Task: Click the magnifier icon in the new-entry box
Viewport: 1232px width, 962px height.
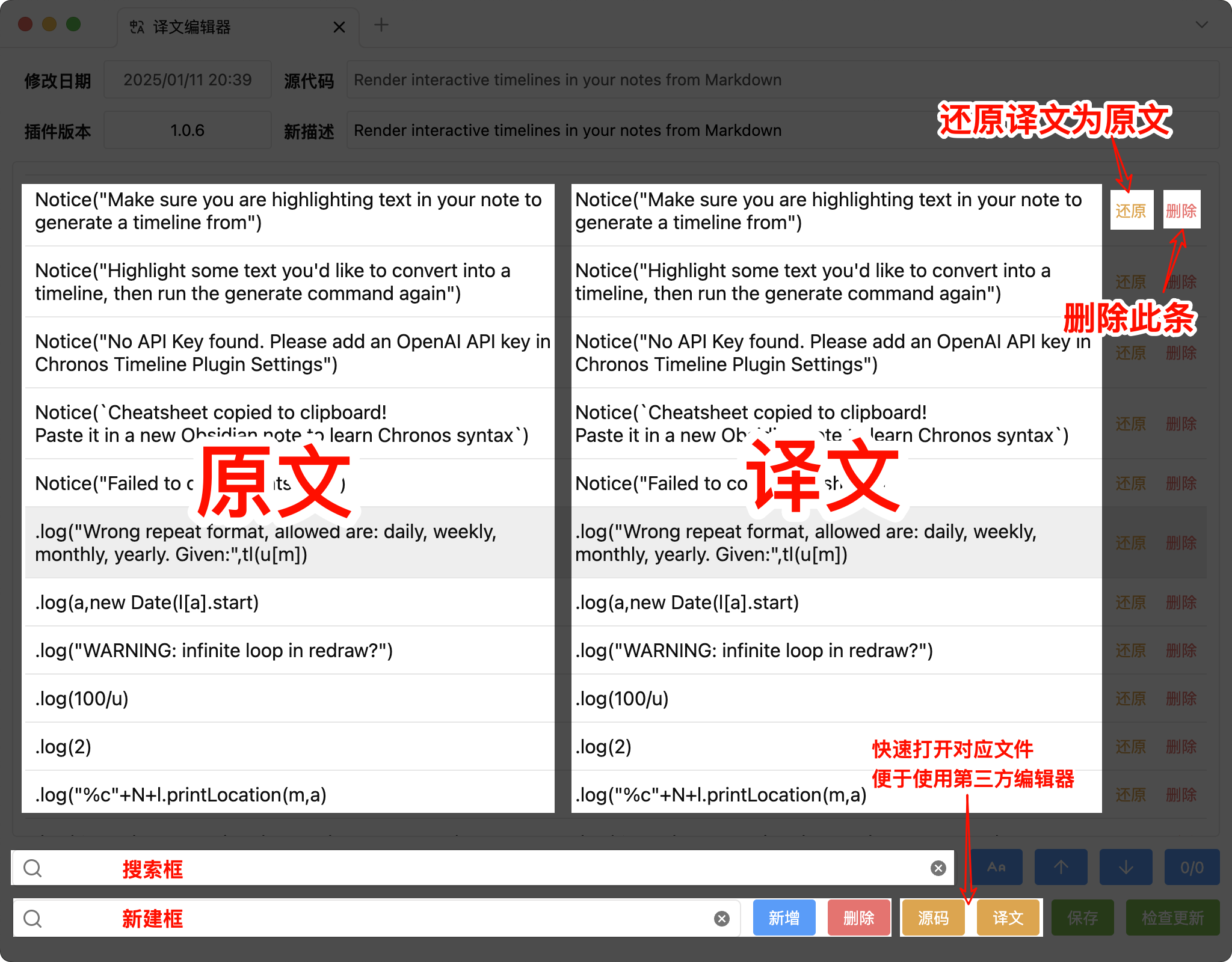Action: coord(32,919)
